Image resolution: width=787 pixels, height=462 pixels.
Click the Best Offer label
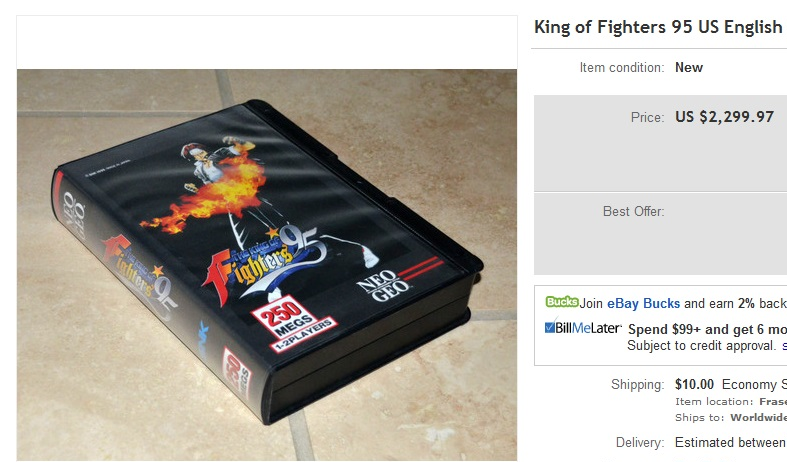click(x=633, y=211)
